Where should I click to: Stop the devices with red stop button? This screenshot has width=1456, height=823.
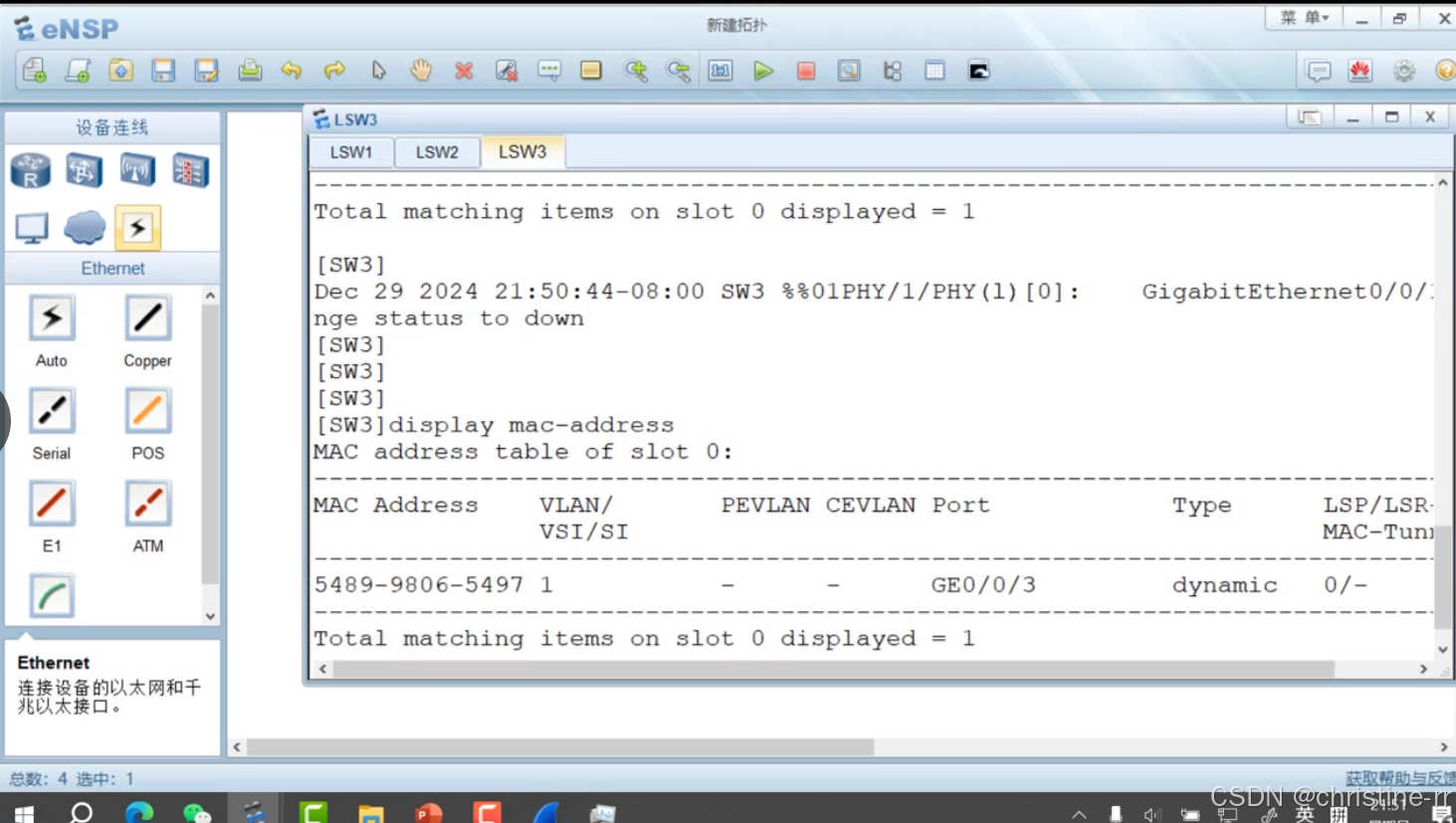coord(806,71)
